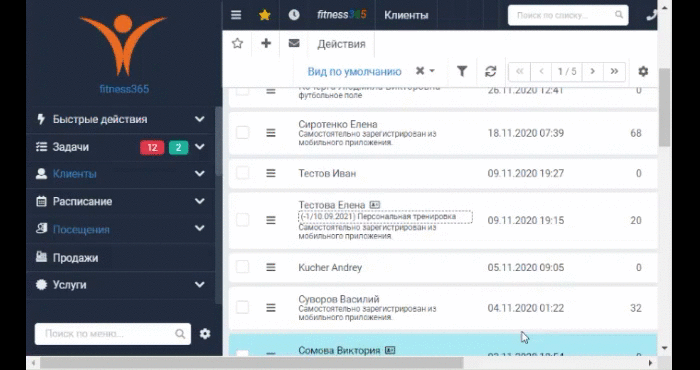This screenshot has width=700, height=370.
Task: Click the red 12 tasks badge
Action: pyautogui.click(x=152, y=147)
